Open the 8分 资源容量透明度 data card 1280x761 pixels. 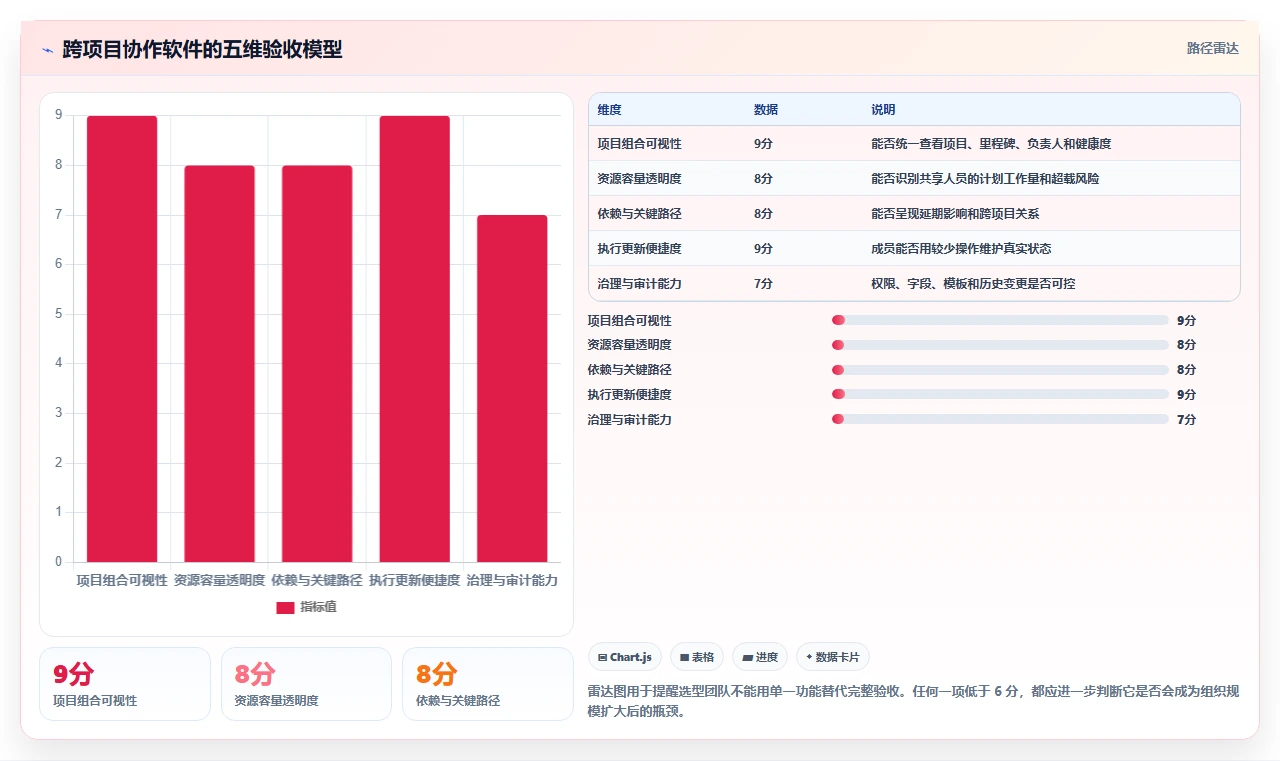(306, 684)
